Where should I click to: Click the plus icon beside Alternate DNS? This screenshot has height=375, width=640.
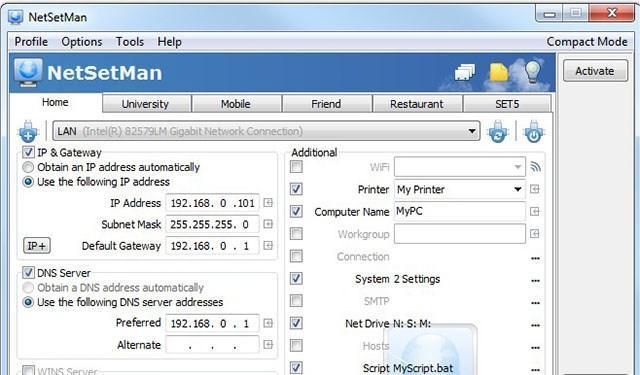click(x=268, y=344)
